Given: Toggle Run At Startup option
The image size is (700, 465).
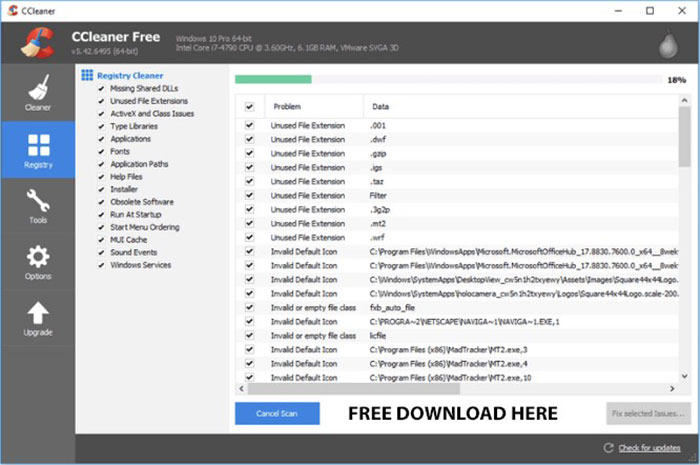Looking at the screenshot, I should 101,215.
